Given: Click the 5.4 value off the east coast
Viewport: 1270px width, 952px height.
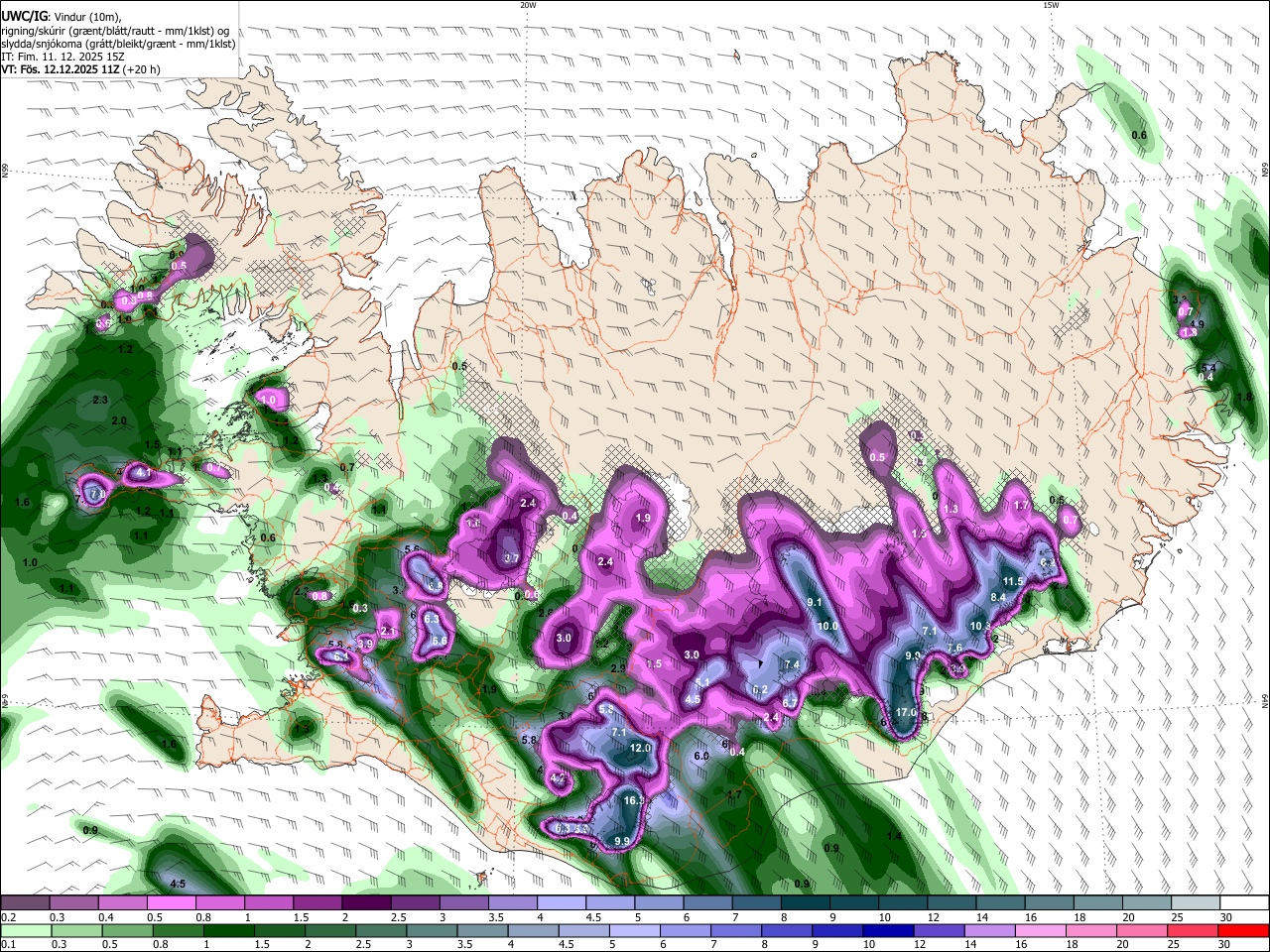Looking at the screenshot, I should [x=1208, y=368].
